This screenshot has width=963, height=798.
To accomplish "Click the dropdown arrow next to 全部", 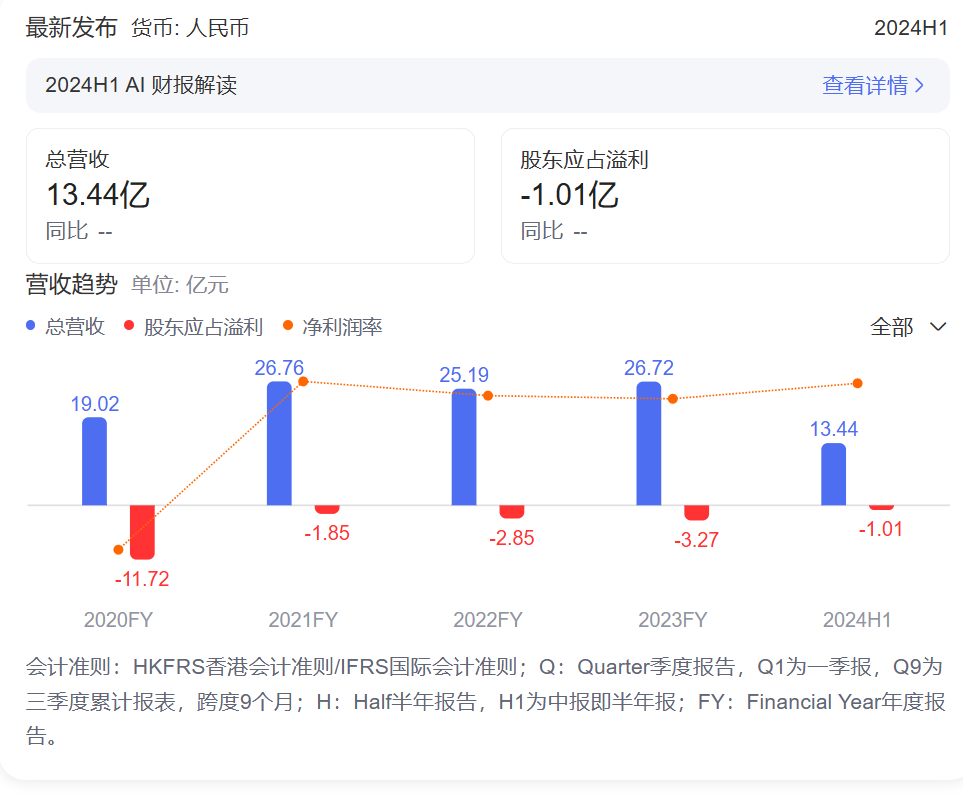I will tap(938, 327).
